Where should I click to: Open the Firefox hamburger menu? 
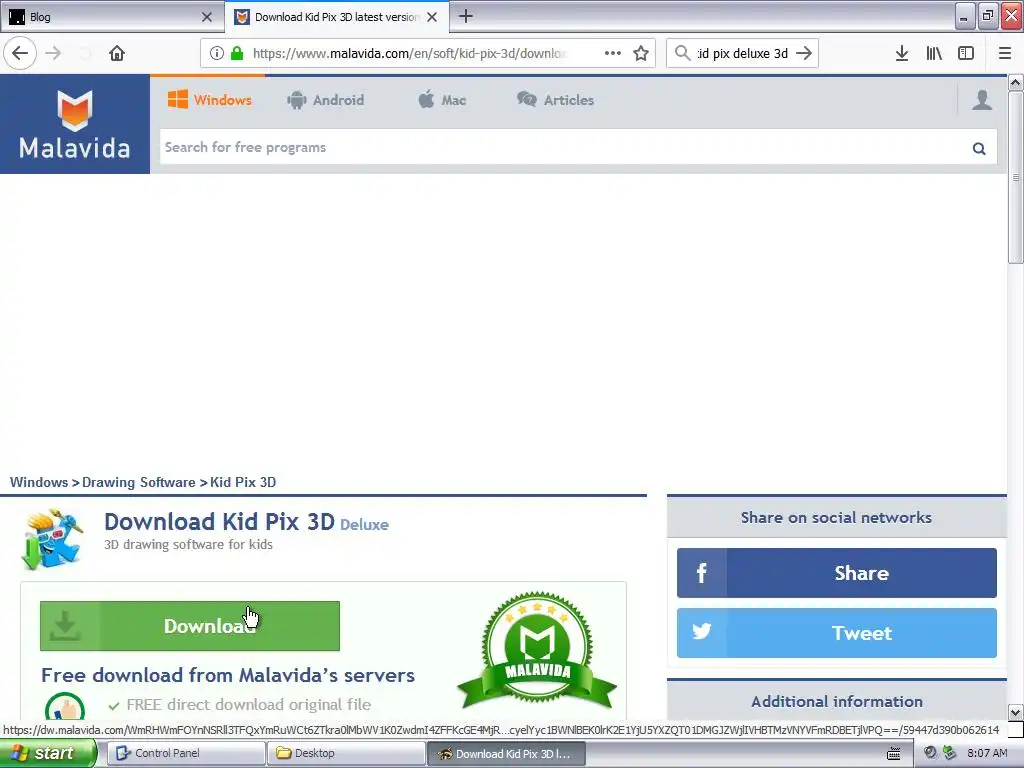1005,54
